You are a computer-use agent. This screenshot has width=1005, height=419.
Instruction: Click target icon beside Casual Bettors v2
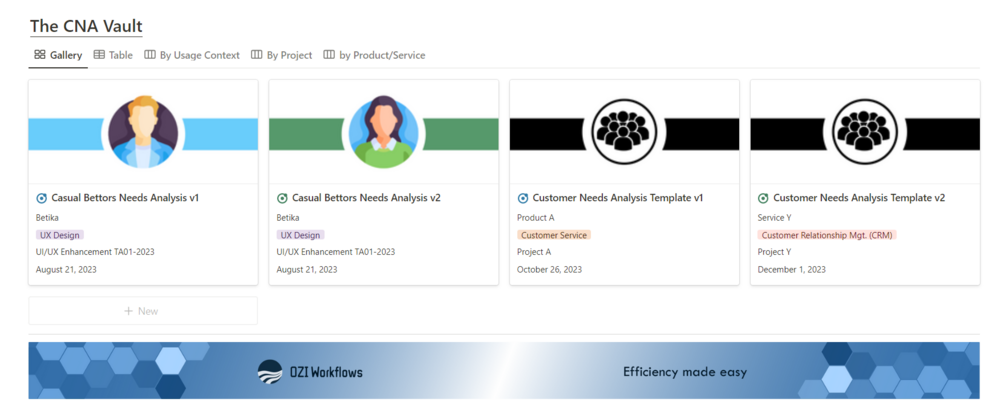[x=283, y=198]
